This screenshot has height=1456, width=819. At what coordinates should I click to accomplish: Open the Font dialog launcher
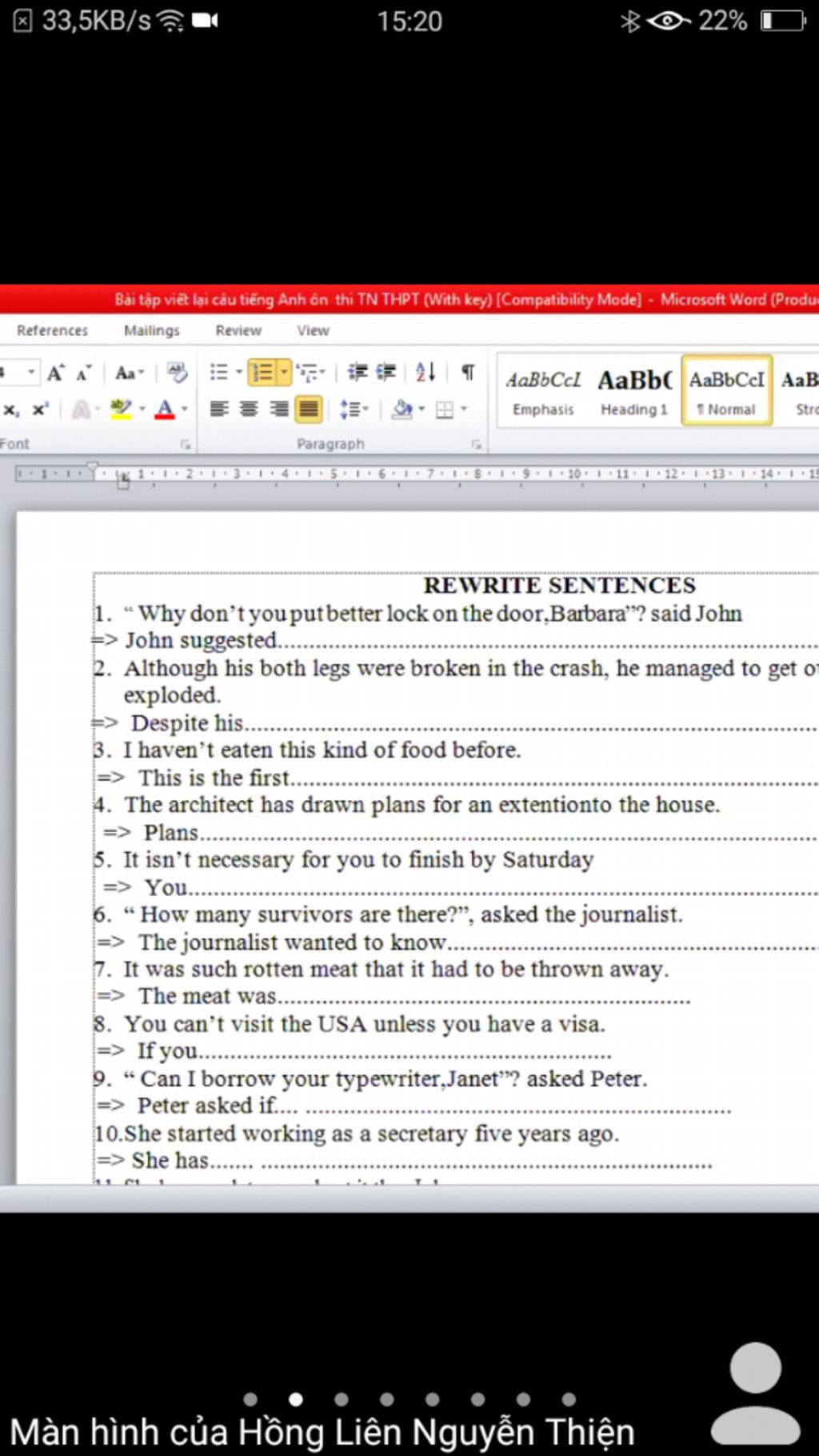pyautogui.click(x=186, y=444)
